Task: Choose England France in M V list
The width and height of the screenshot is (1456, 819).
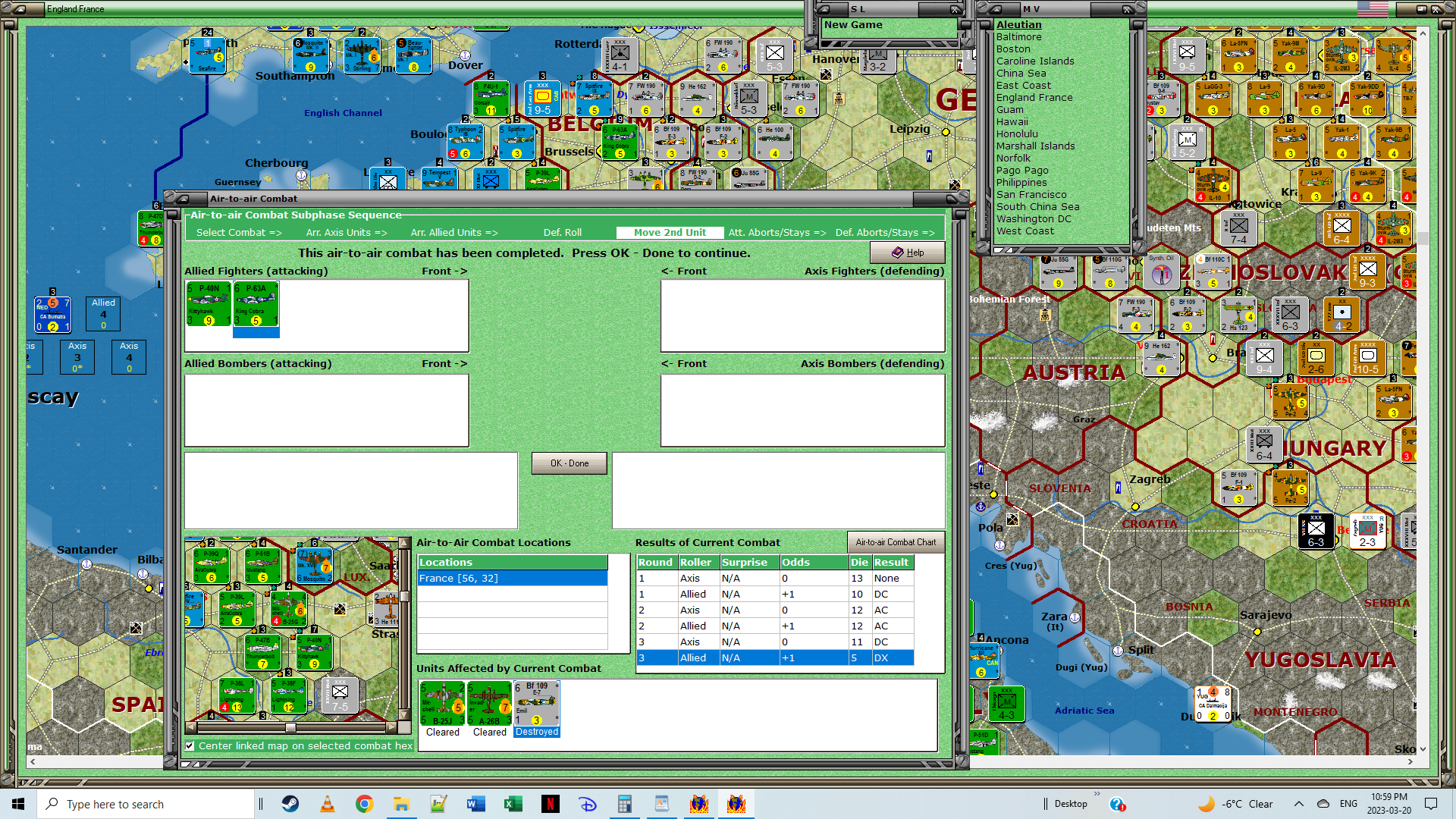Action: (1034, 97)
